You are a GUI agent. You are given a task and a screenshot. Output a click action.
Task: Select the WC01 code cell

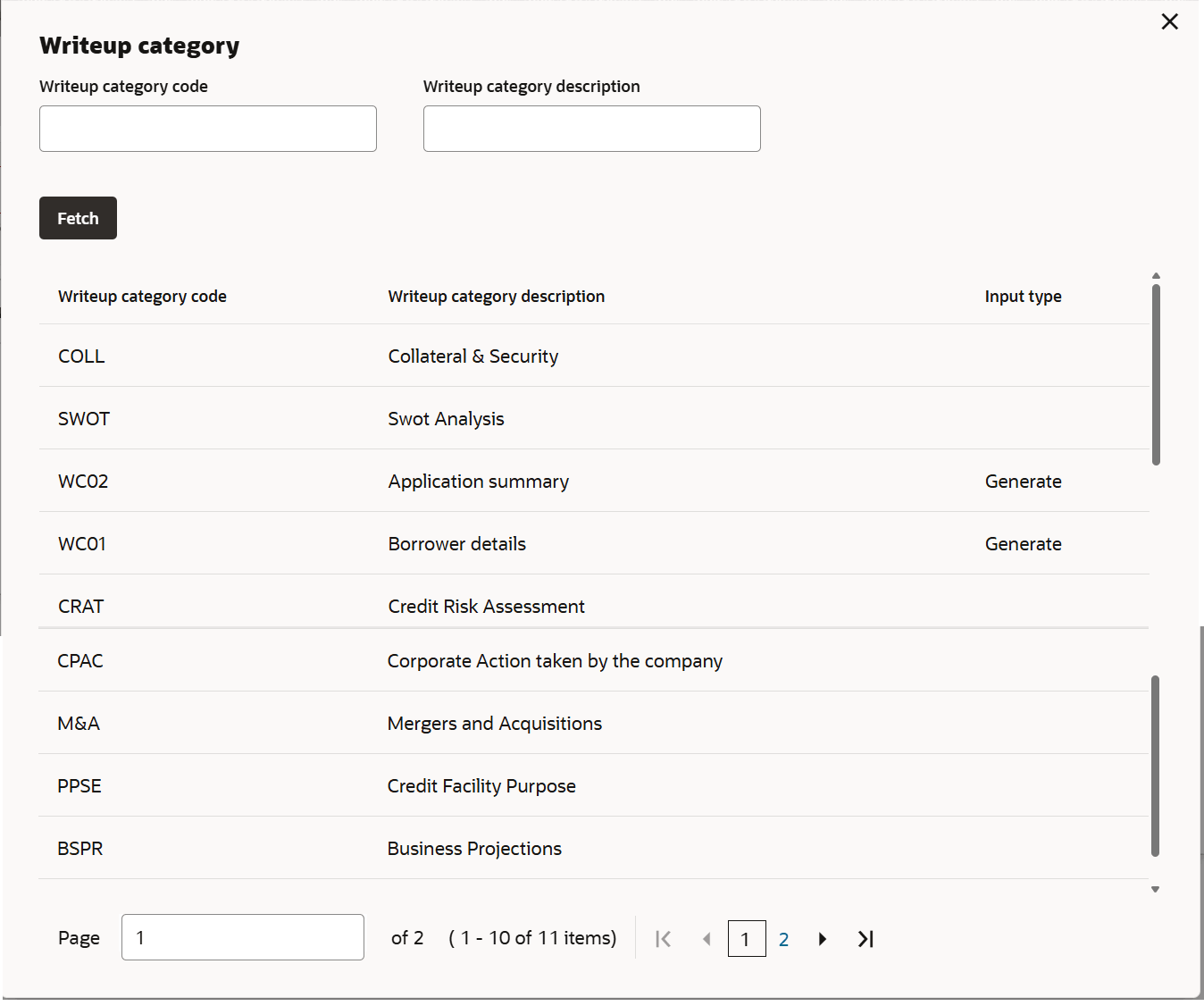82,544
